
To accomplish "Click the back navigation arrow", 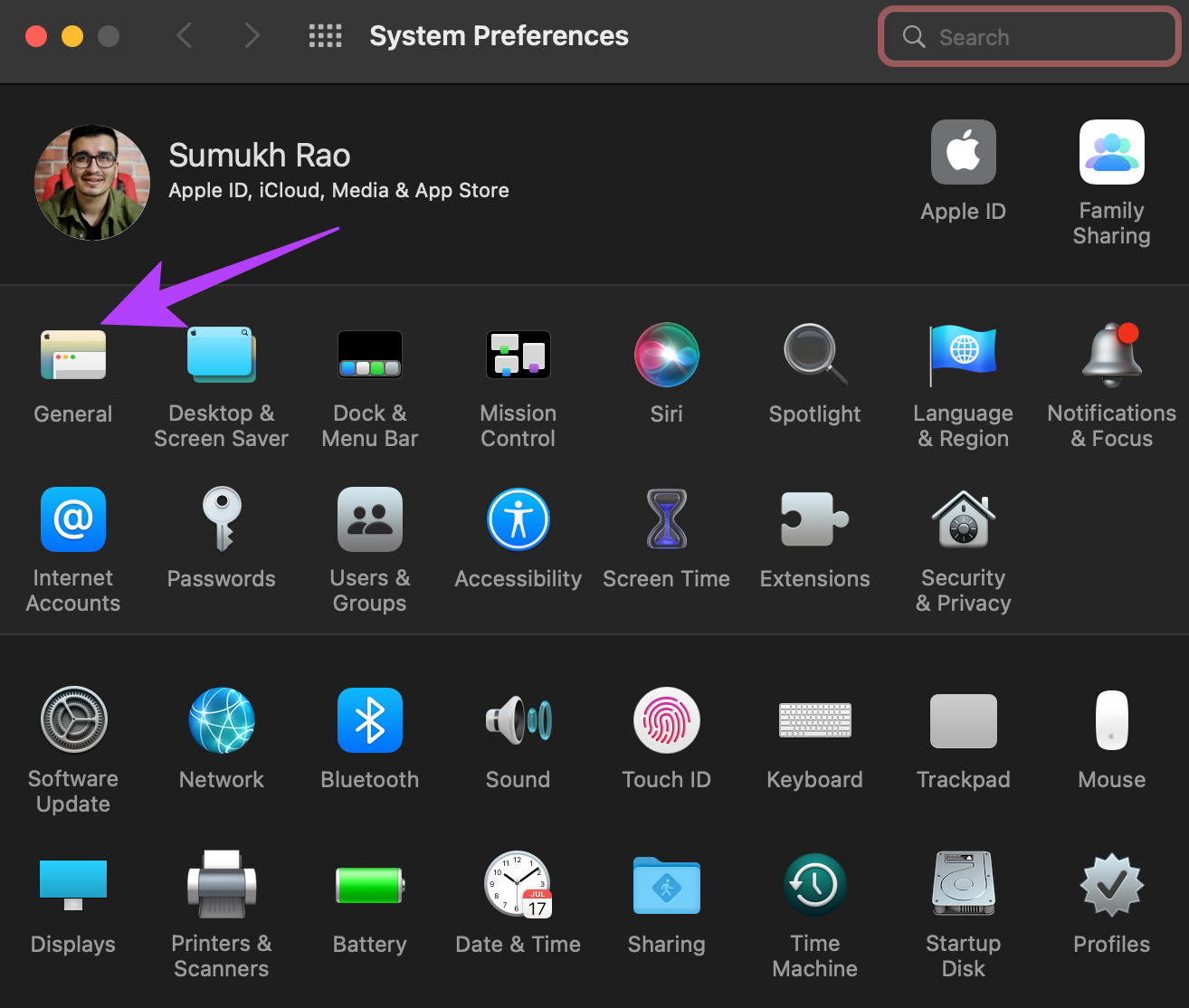I will tap(184, 35).
